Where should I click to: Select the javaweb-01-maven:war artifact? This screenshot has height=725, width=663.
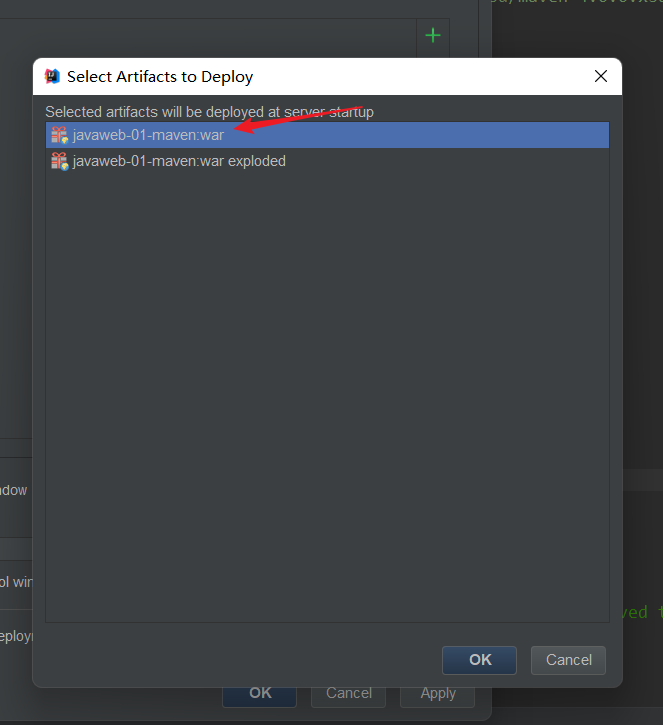pos(327,135)
